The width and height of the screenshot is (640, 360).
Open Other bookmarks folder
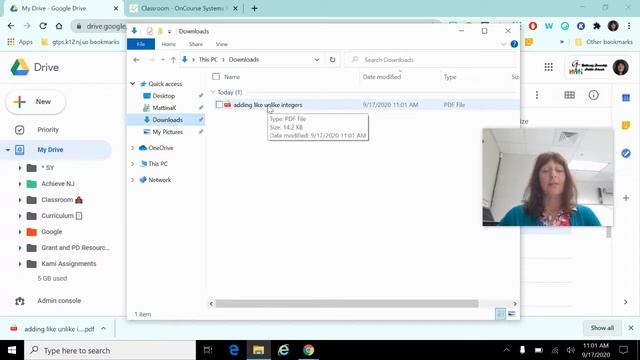pos(603,42)
